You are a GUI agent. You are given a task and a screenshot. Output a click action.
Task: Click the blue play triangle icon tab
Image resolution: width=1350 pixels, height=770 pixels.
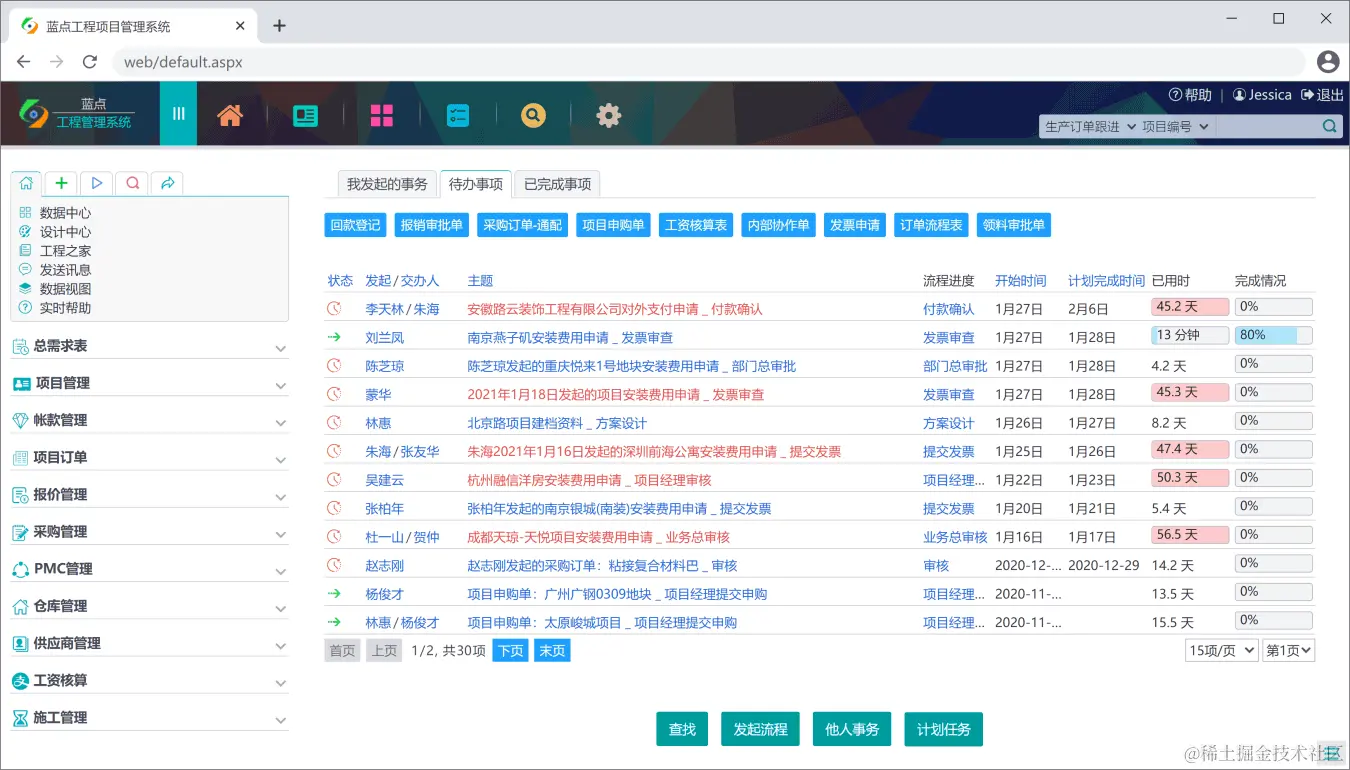pyautogui.click(x=97, y=183)
